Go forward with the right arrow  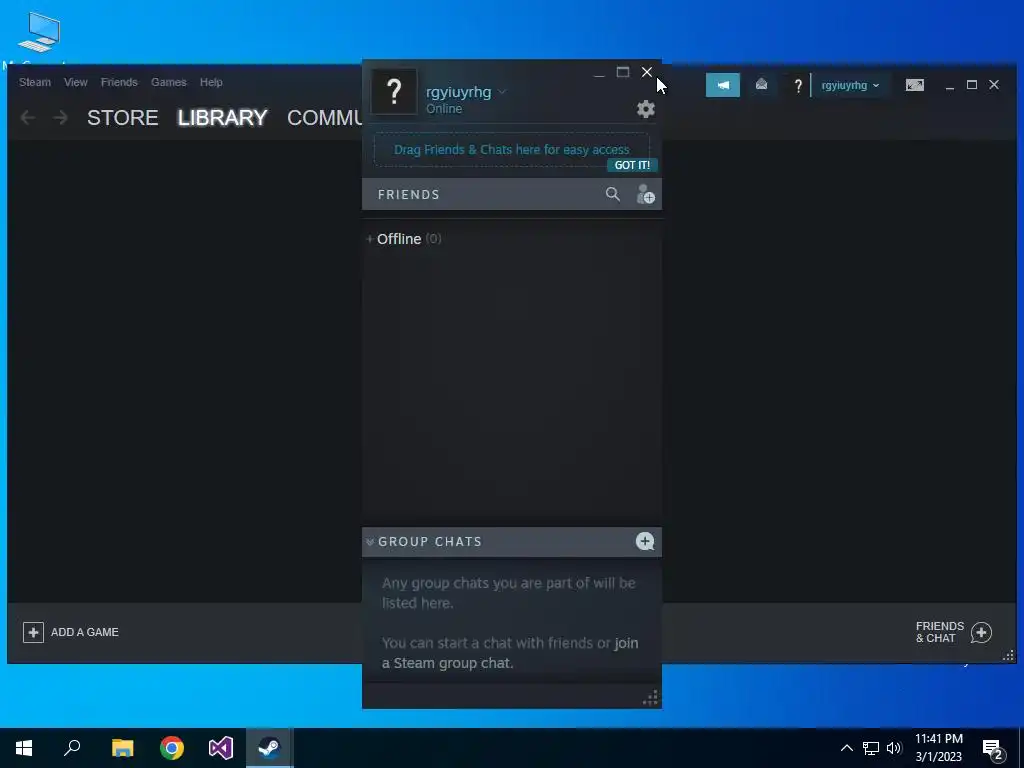coord(60,118)
